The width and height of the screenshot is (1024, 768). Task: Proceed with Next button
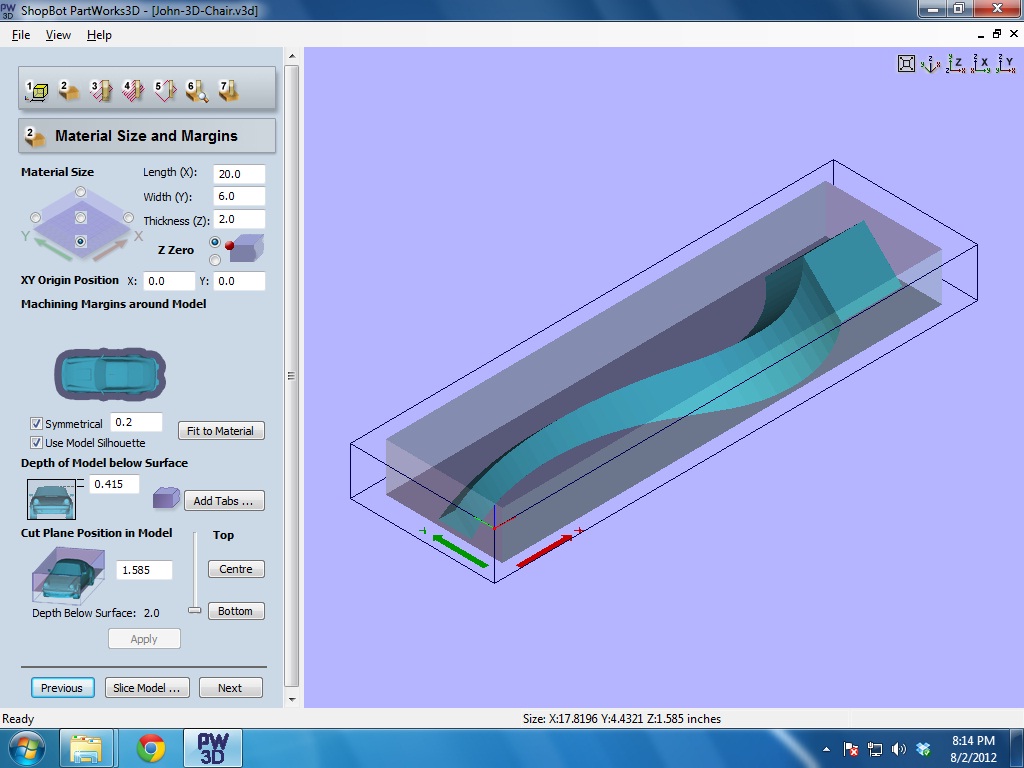(231, 688)
